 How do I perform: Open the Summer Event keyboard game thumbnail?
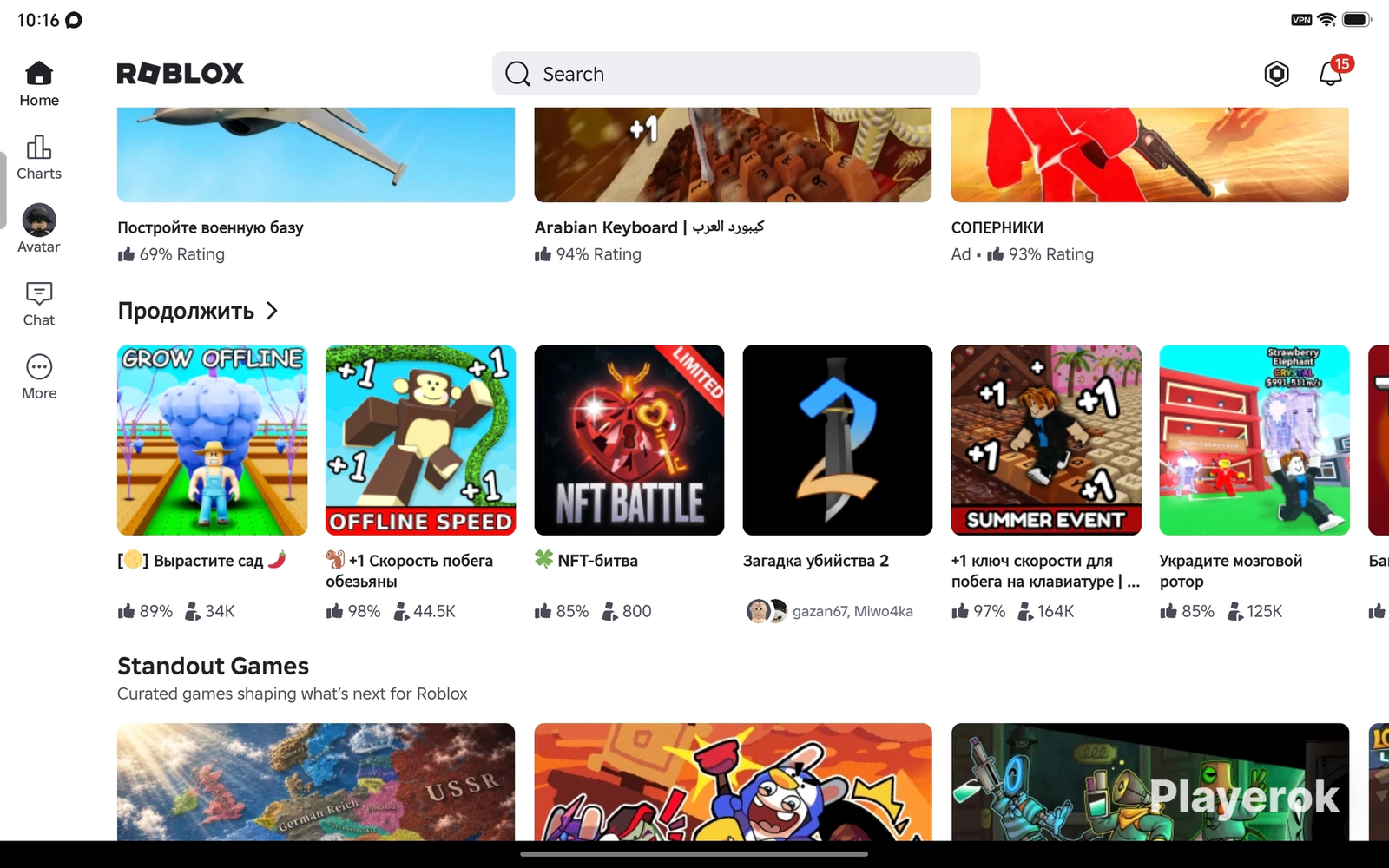pos(1046,440)
